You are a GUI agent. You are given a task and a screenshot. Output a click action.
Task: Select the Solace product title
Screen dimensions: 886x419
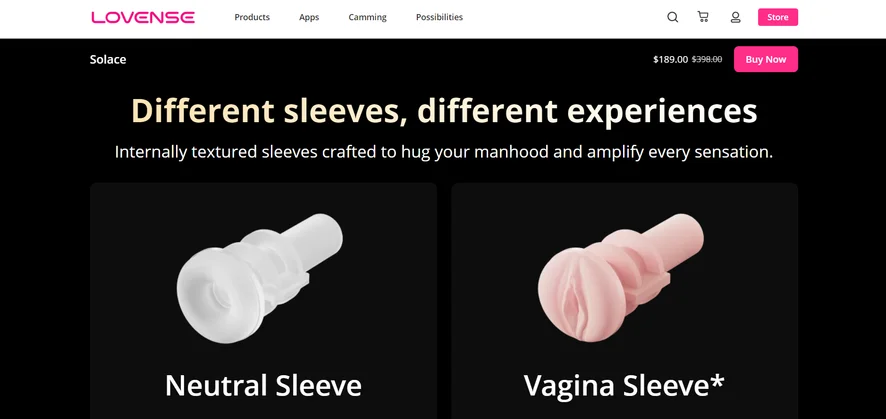point(108,59)
